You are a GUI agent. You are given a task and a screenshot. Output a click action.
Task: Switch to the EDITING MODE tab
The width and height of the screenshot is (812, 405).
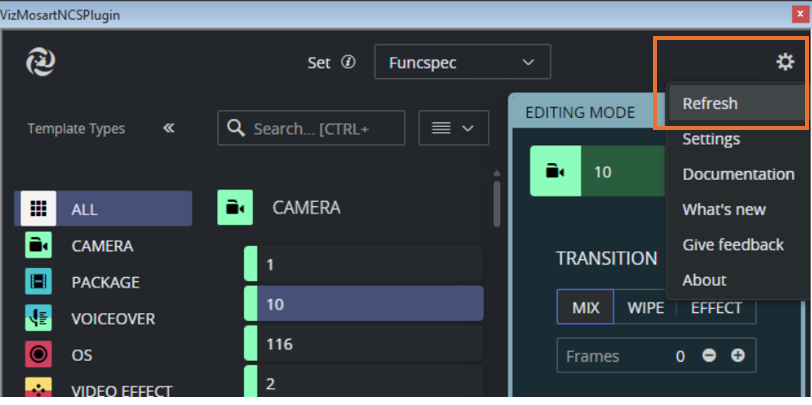[580, 112]
